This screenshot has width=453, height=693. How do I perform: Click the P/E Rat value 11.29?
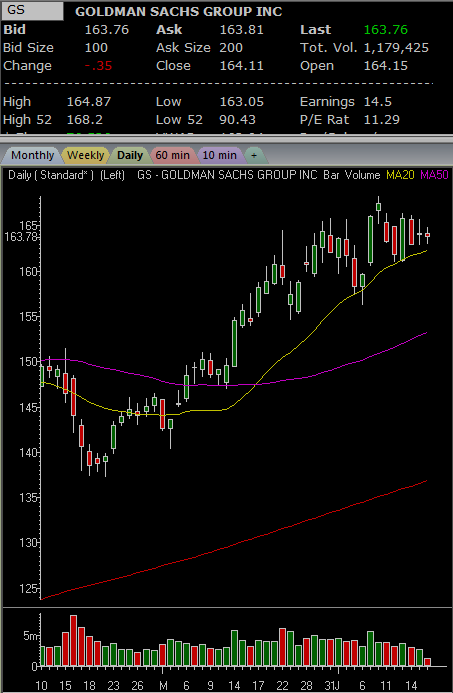pyautogui.click(x=382, y=120)
